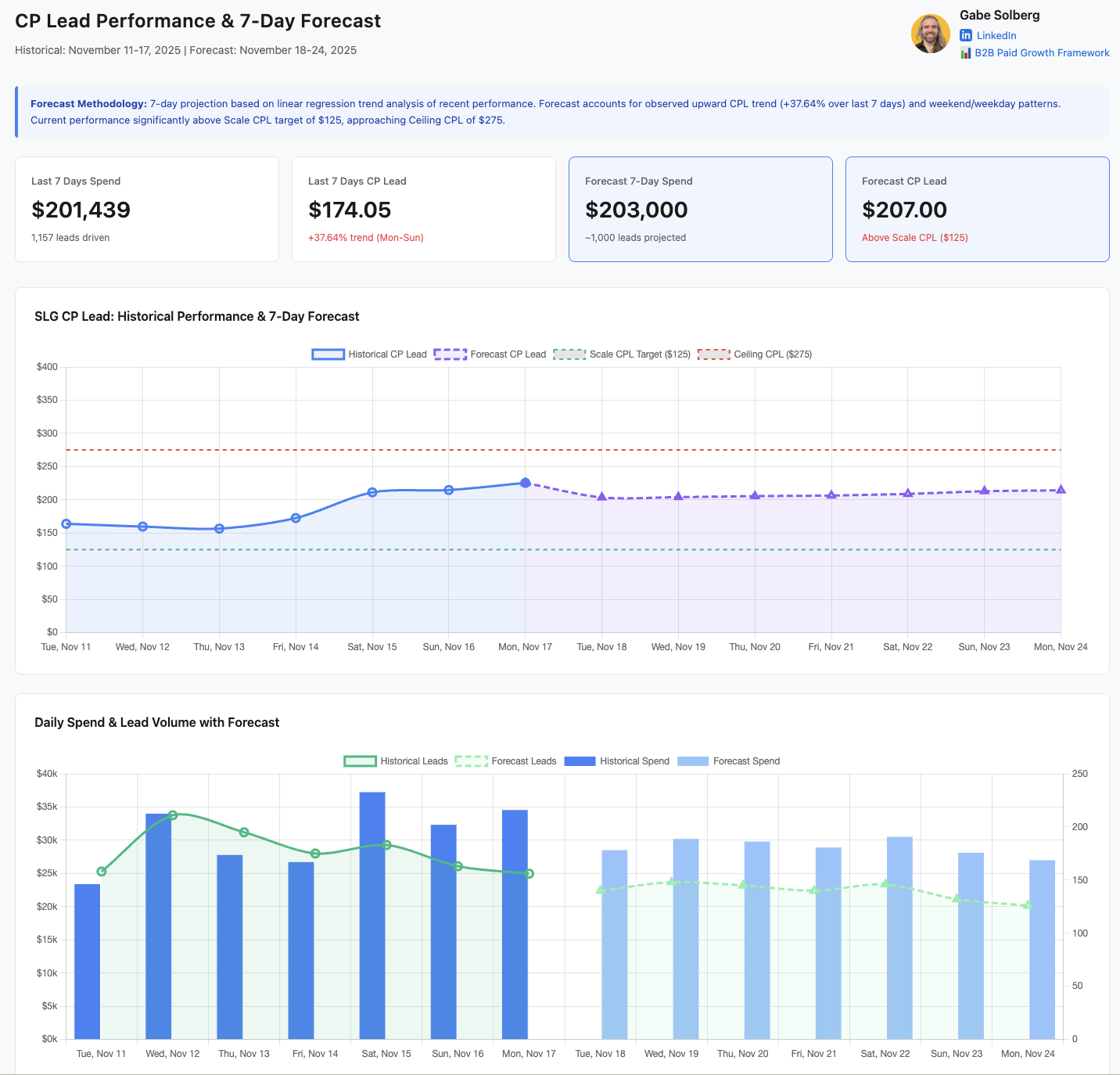The width and height of the screenshot is (1120, 1075).
Task: Select the Historical Leads point on Wed, Nov 12
Action: (x=173, y=814)
